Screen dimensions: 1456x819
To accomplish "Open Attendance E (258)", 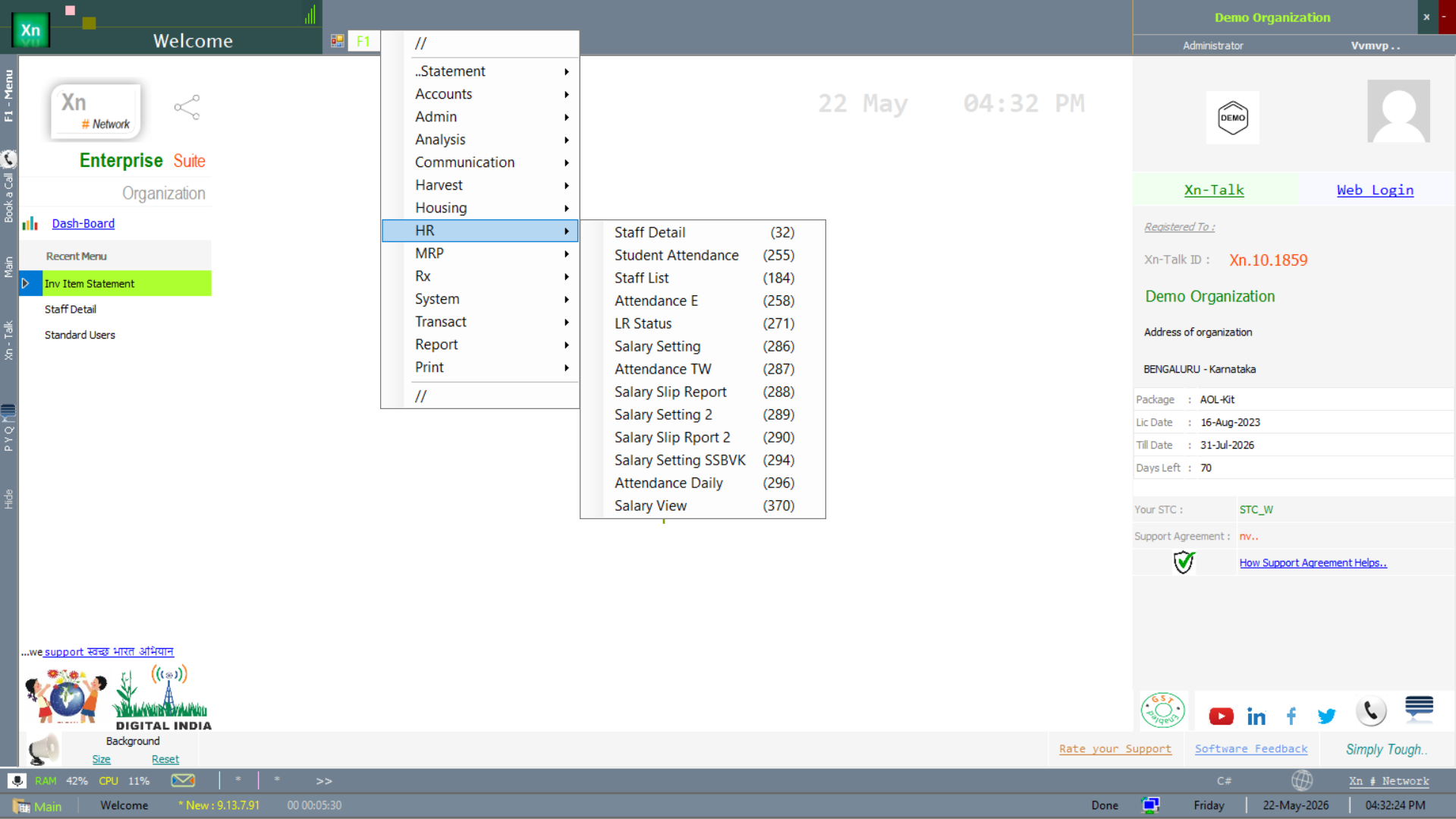I will (703, 301).
